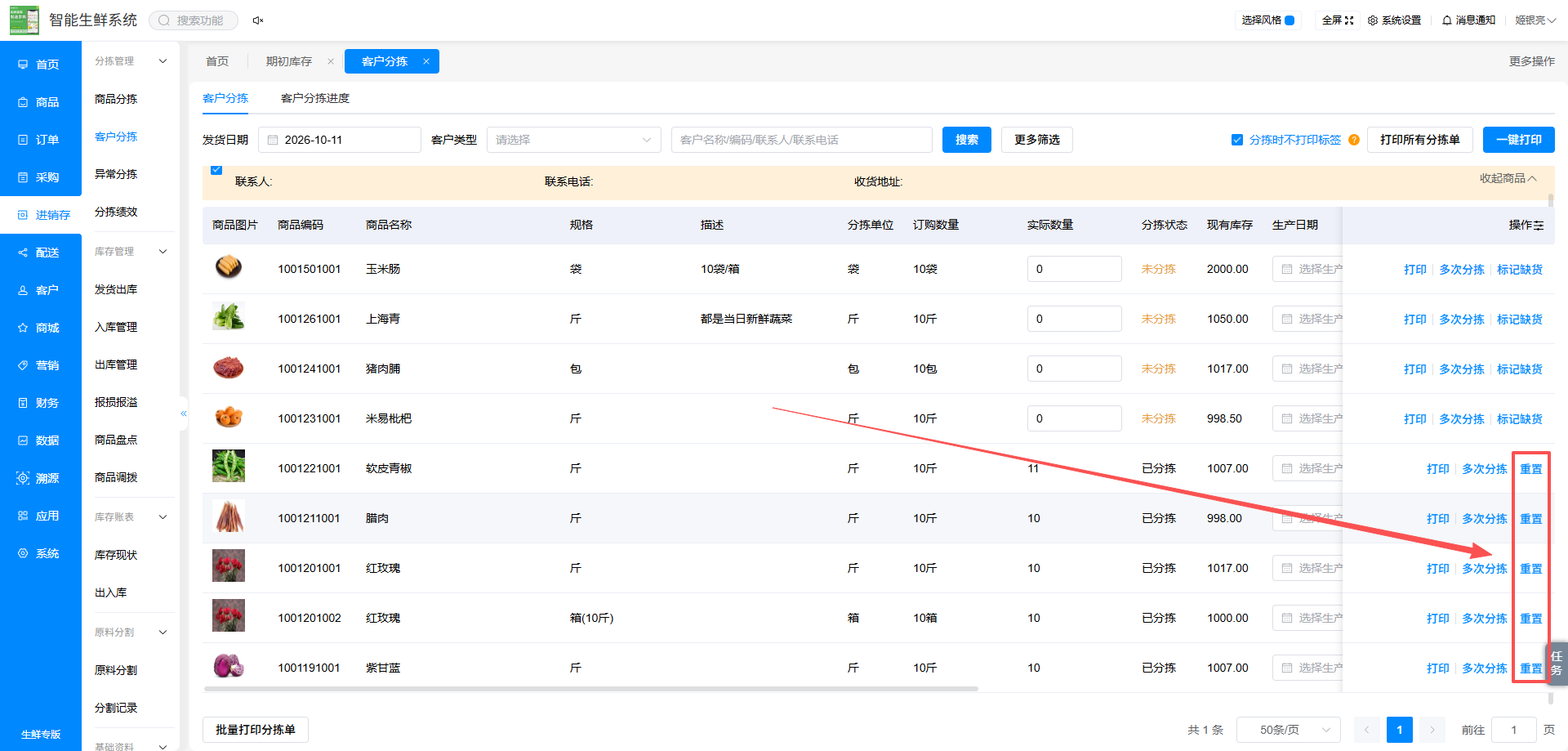Open the 应用 sidebar module
Screen dimensions: 1568x751
40,516
